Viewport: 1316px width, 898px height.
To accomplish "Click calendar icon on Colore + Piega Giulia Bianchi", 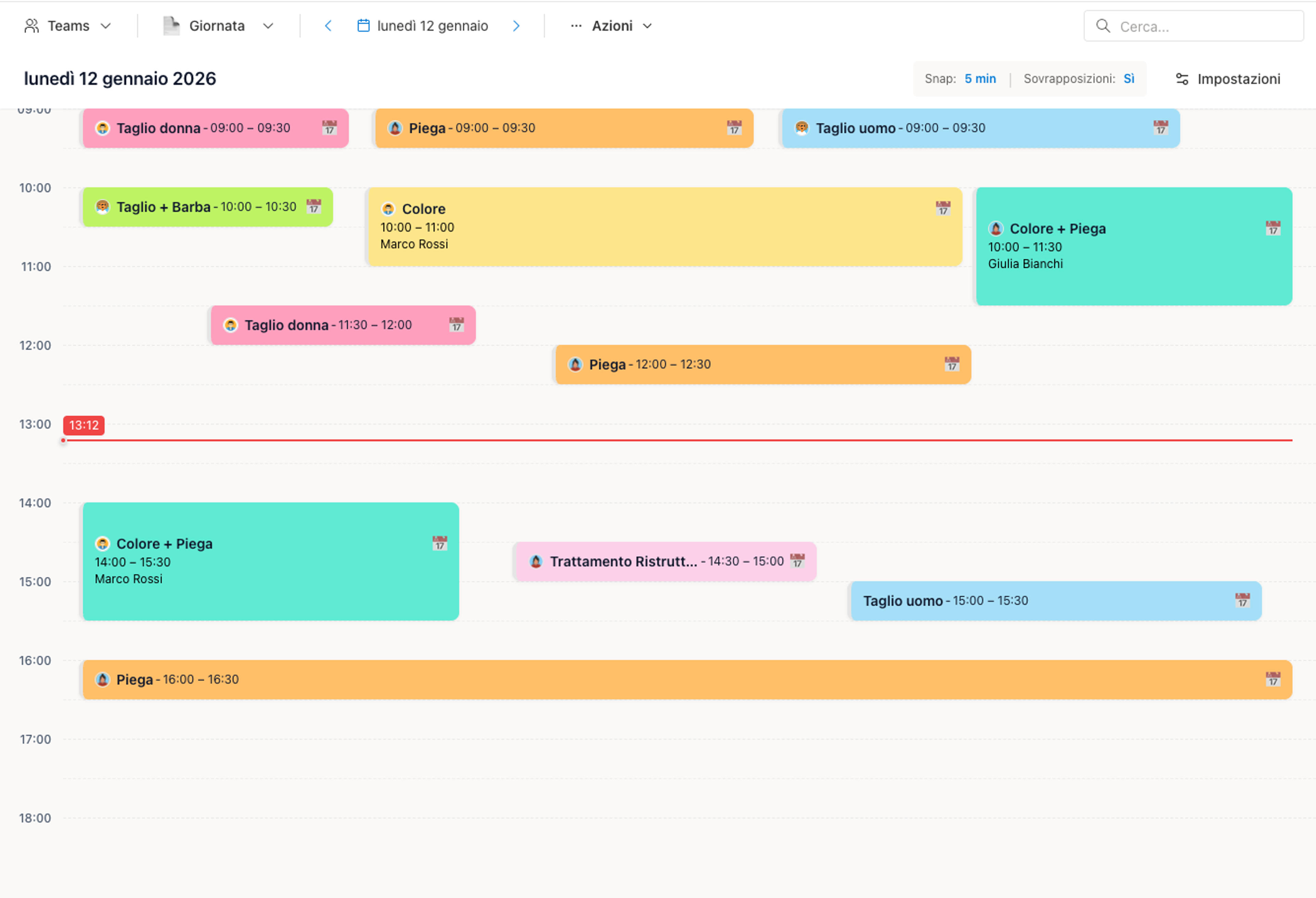I will pyautogui.click(x=1273, y=228).
